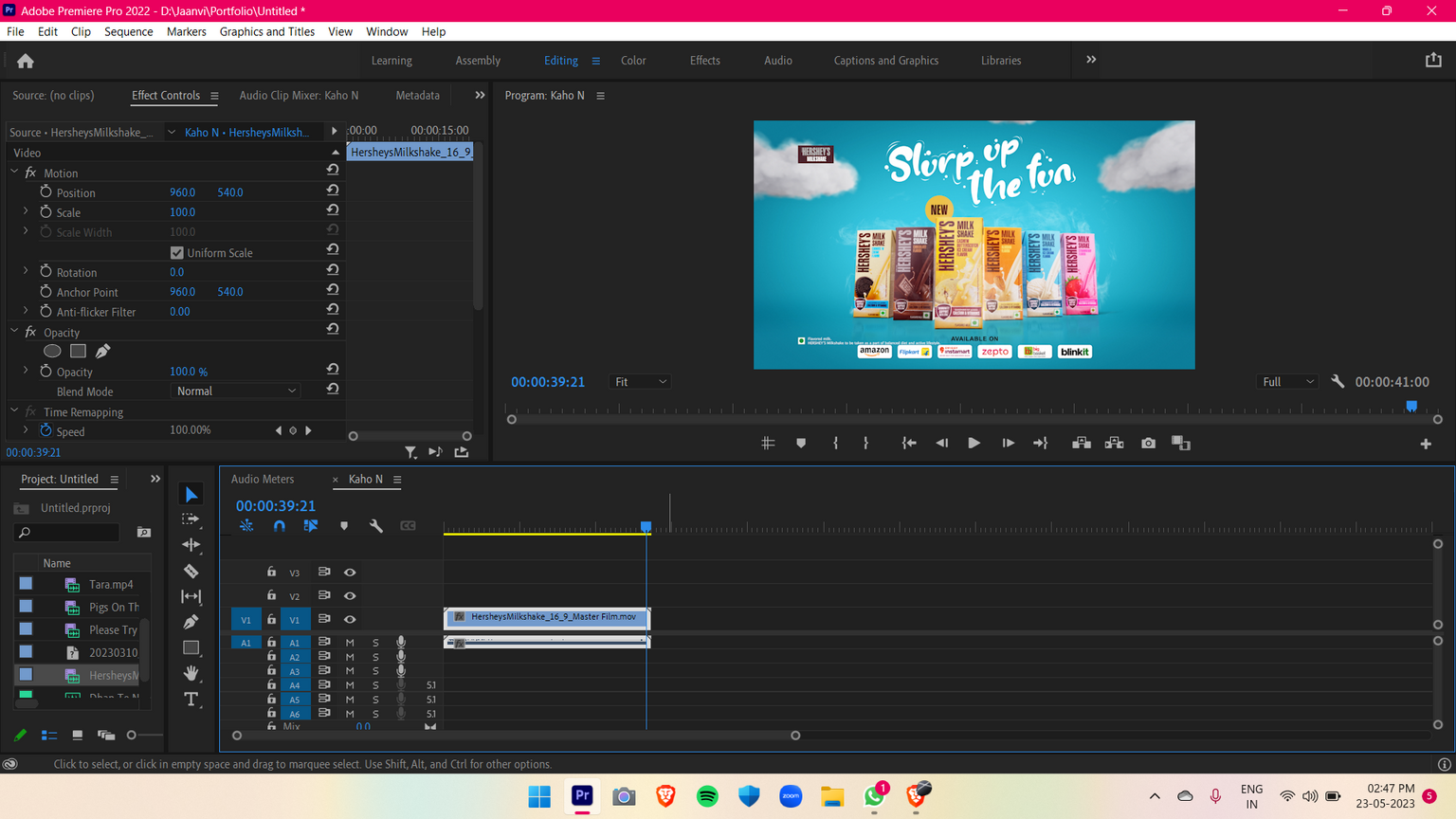Open the Fit zoom dropdown
The height and width of the screenshot is (819, 1456).
pos(641,381)
